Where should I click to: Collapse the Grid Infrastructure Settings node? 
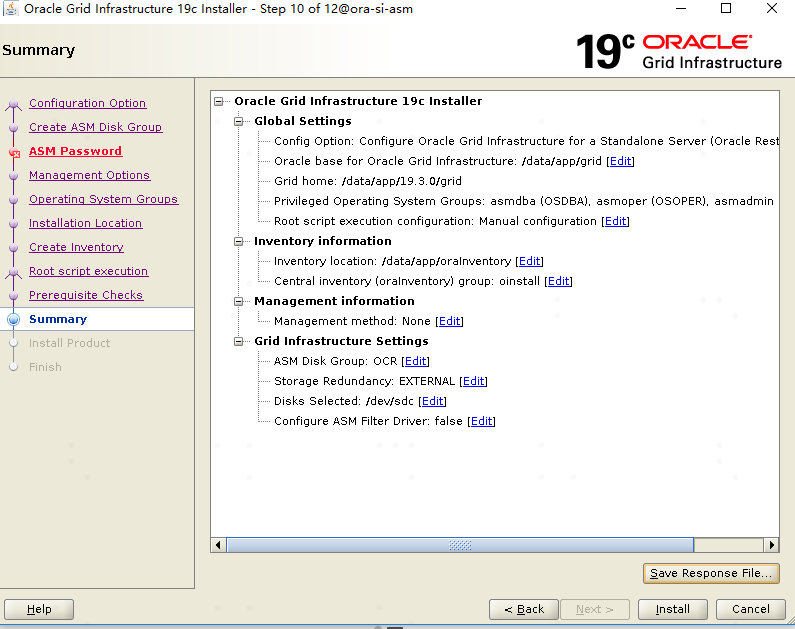(238, 342)
